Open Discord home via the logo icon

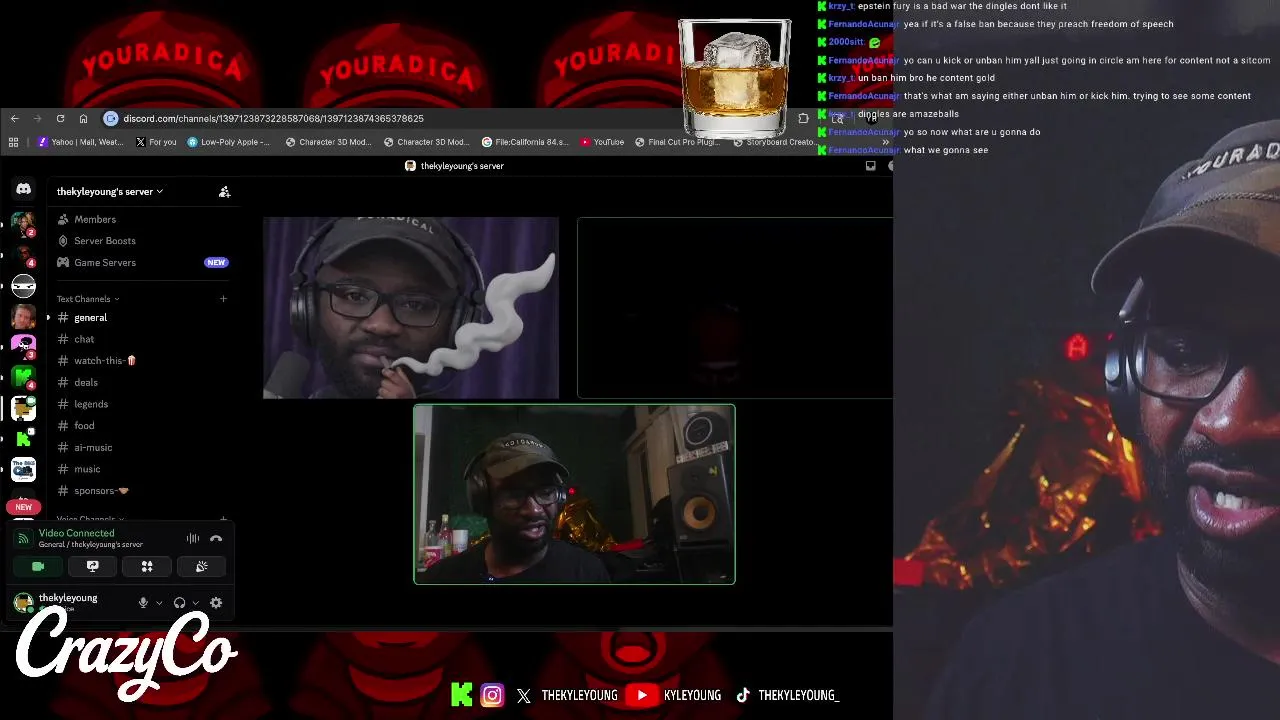(23, 189)
